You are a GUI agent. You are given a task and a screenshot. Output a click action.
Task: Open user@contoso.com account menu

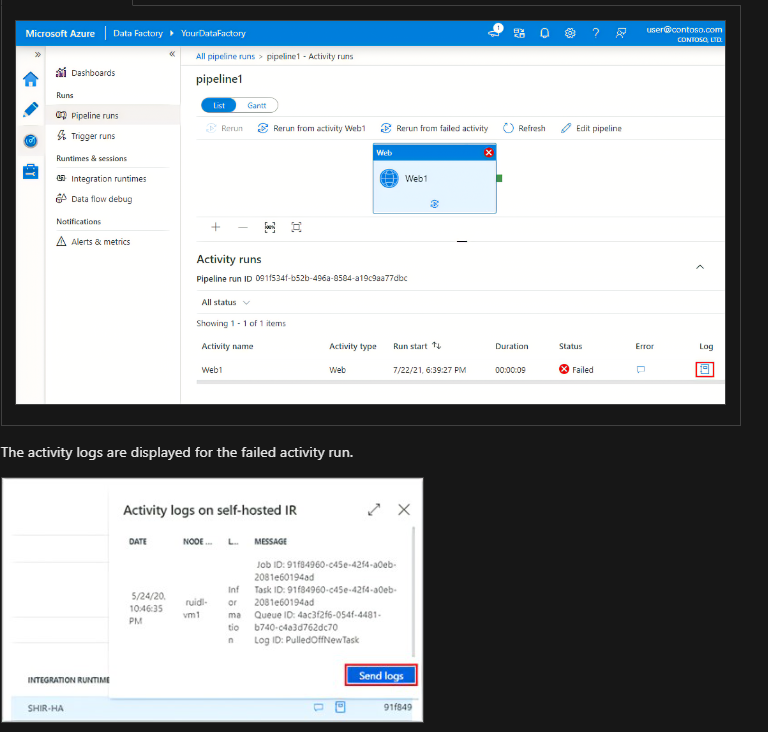(x=684, y=33)
